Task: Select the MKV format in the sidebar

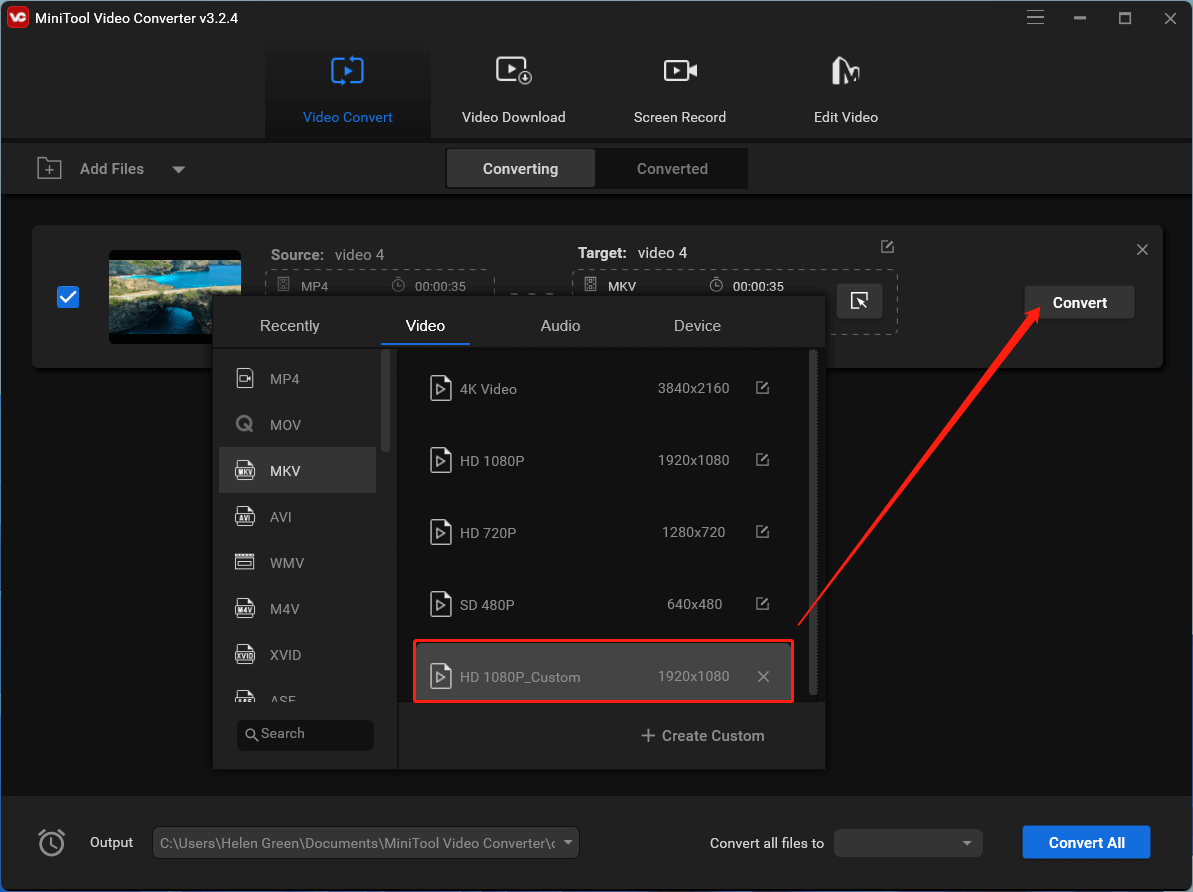Action: tap(297, 470)
